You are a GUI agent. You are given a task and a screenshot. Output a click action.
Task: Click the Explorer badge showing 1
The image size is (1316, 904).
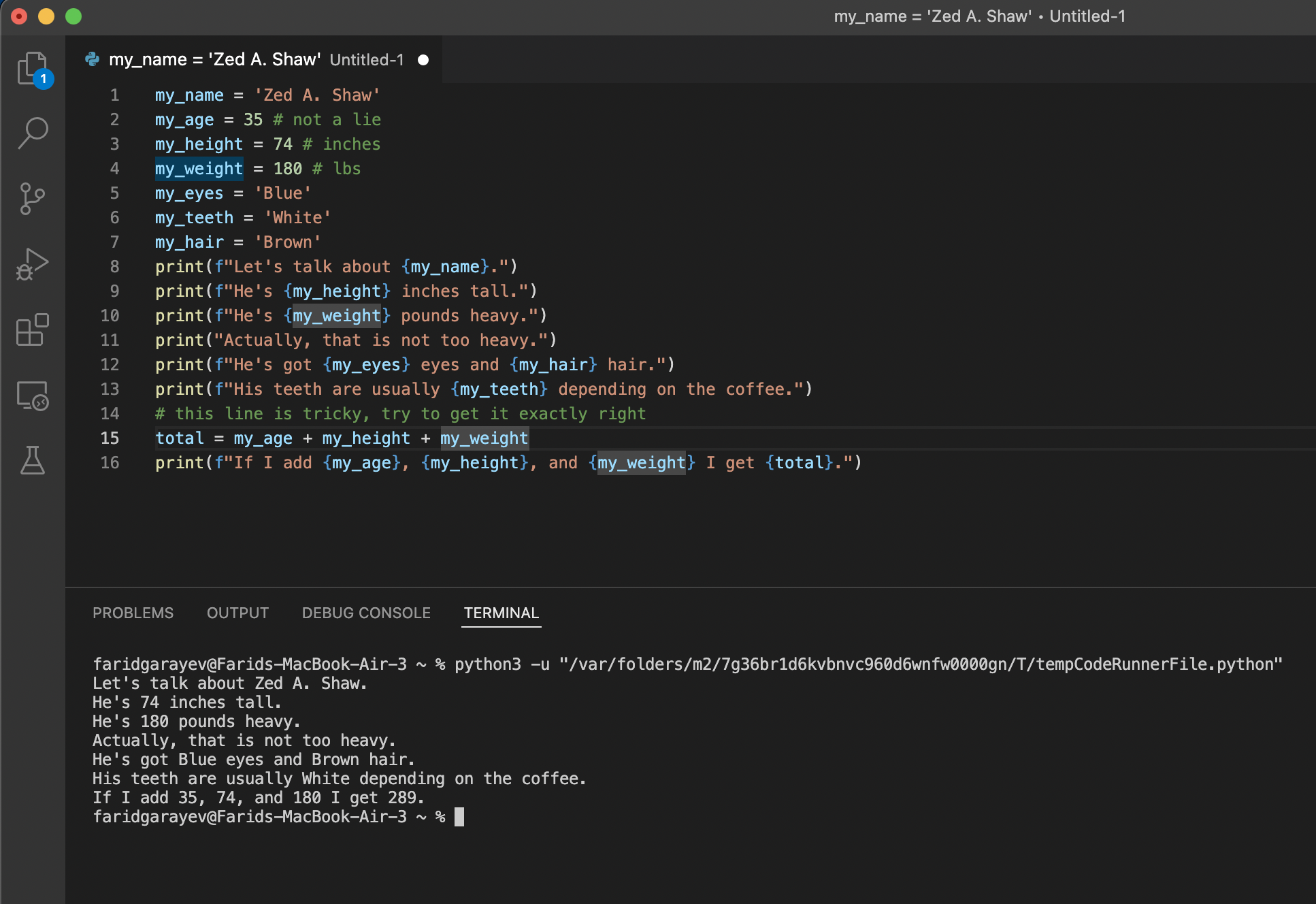(44, 79)
